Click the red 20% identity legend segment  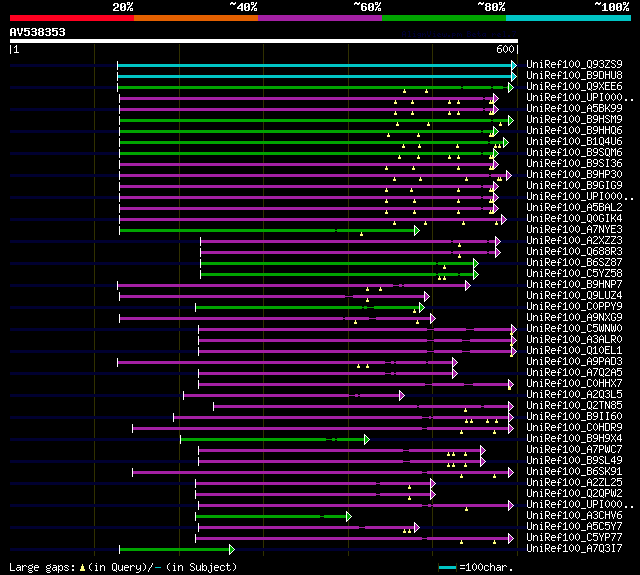72,18
